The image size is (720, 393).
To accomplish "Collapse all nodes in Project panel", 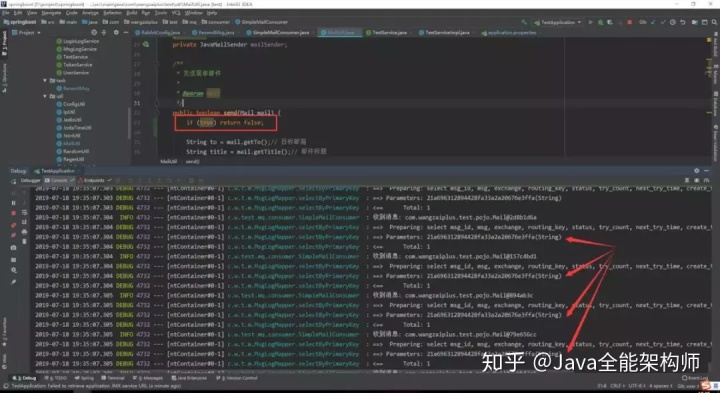I will click(x=103, y=33).
